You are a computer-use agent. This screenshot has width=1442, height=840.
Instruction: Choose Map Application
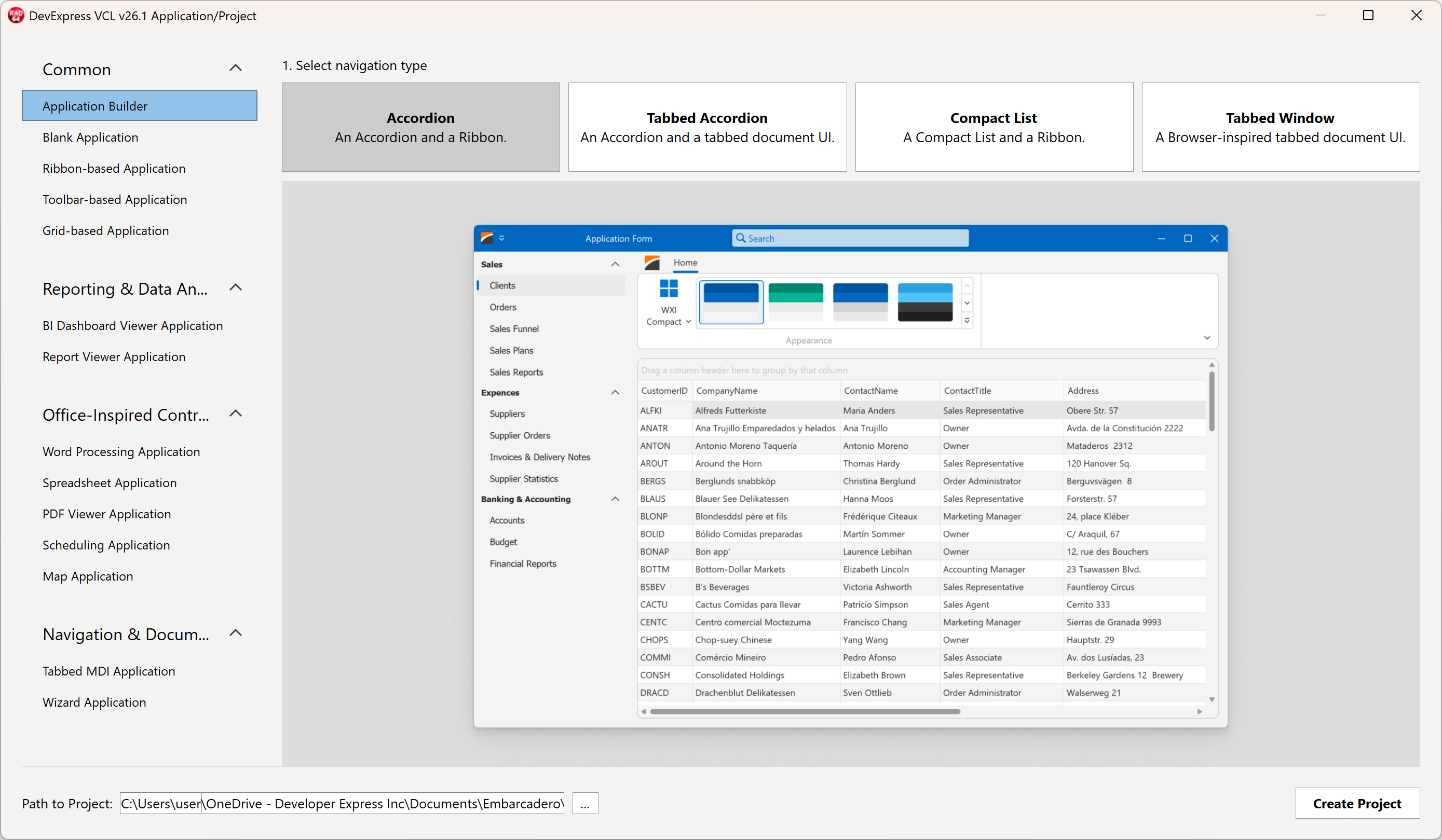(140, 576)
